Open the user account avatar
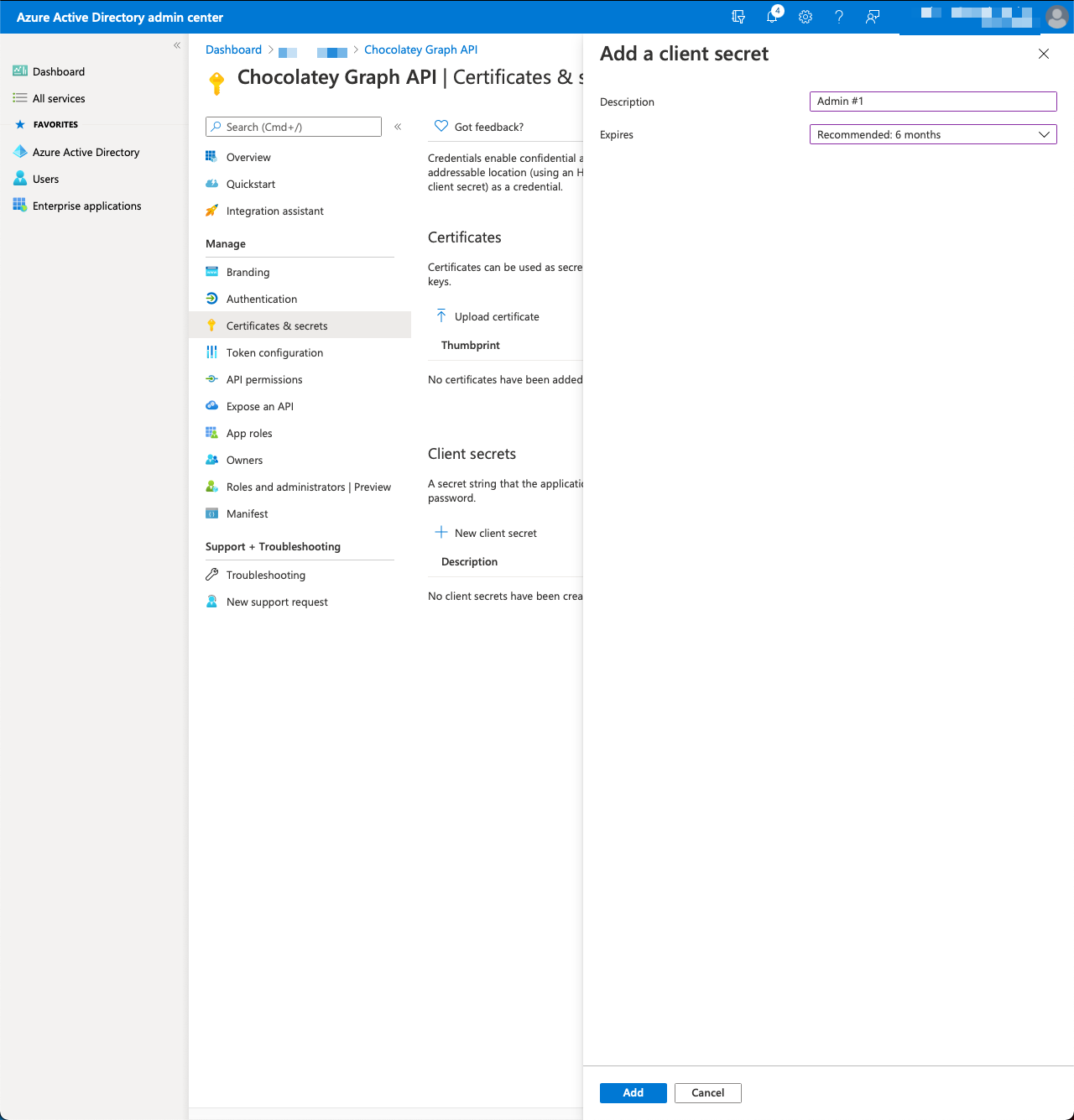Viewport: 1074px width, 1120px height. (x=1056, y=17)
